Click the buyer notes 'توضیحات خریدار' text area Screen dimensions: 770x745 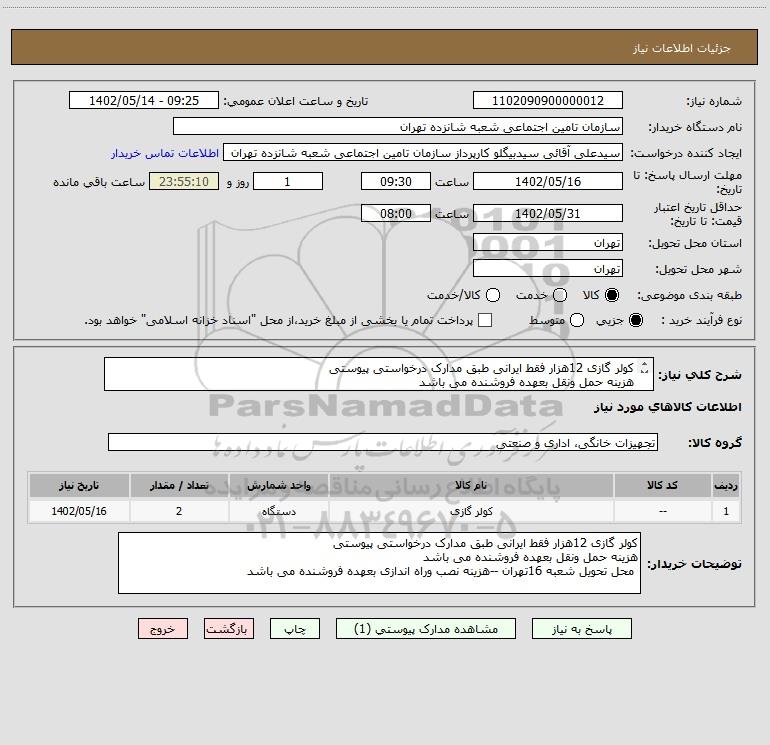pyautogui.click(x=379, y=563)
